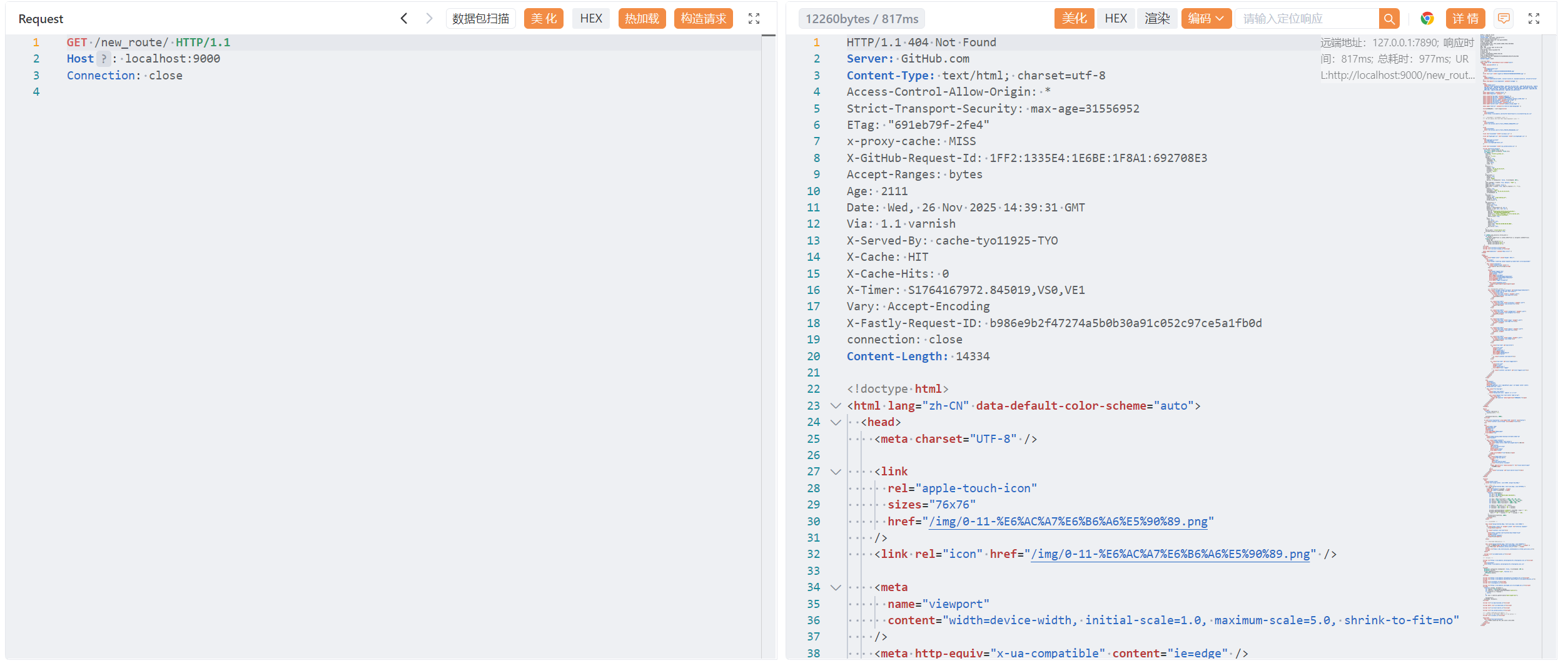The width and height of the screenshot is (1568, 663).
Task: Click the meta charset UTF-8 line
Action: coord(956,439)
